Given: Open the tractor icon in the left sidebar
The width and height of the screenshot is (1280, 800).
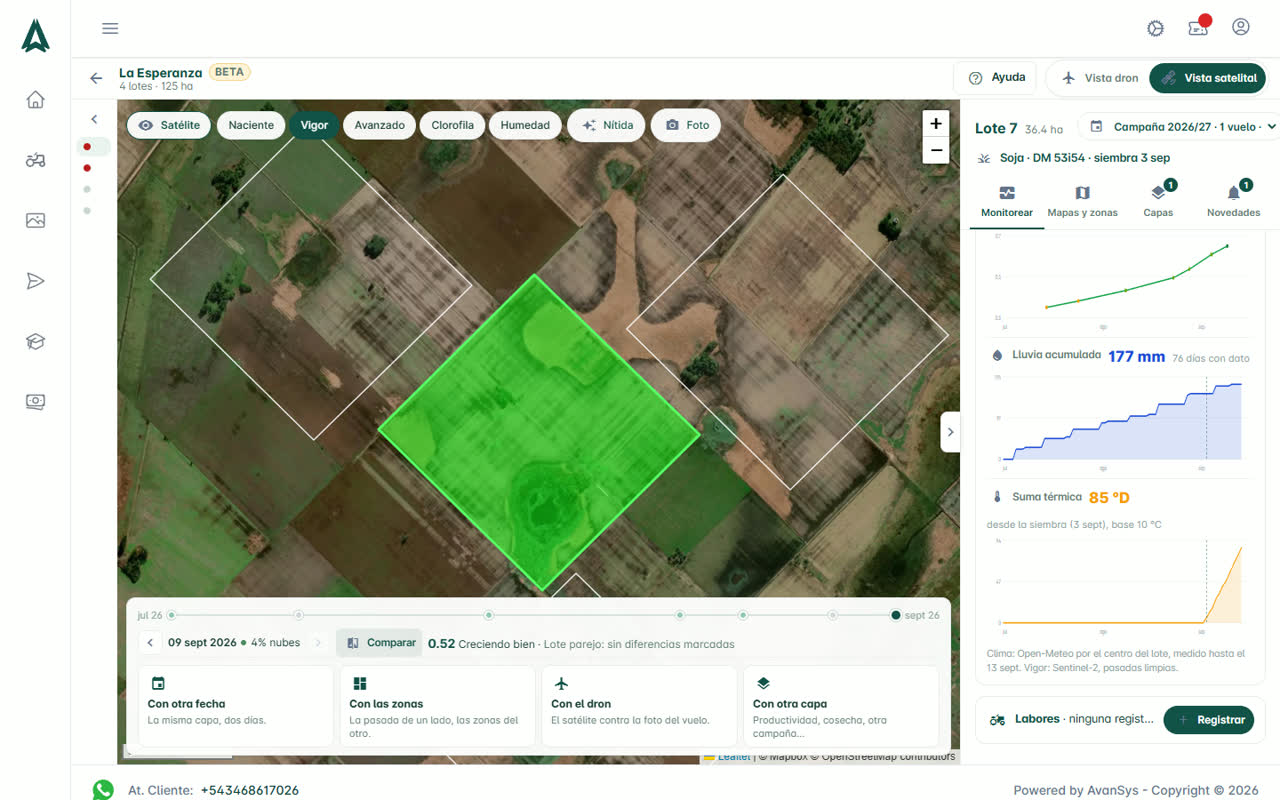Looking at the screenshot, I should (x=36, y=160).
